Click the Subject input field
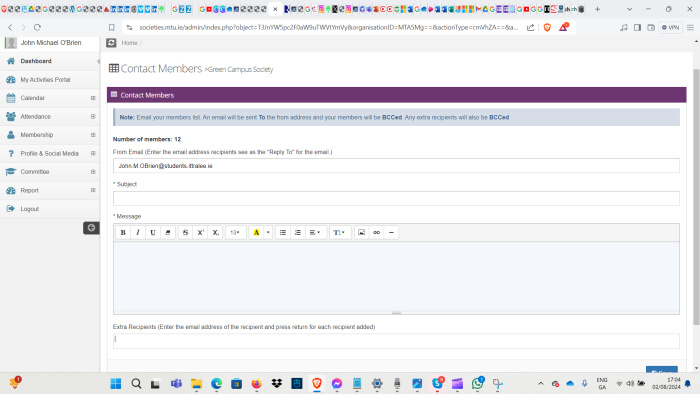 [396, 199]
